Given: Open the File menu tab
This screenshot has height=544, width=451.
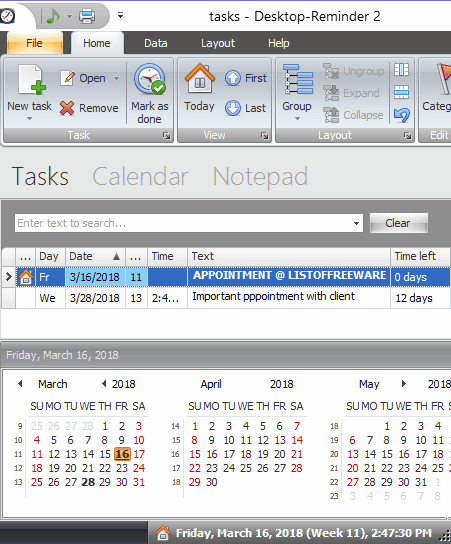Looking at the screenshot, I should (34, 43).
